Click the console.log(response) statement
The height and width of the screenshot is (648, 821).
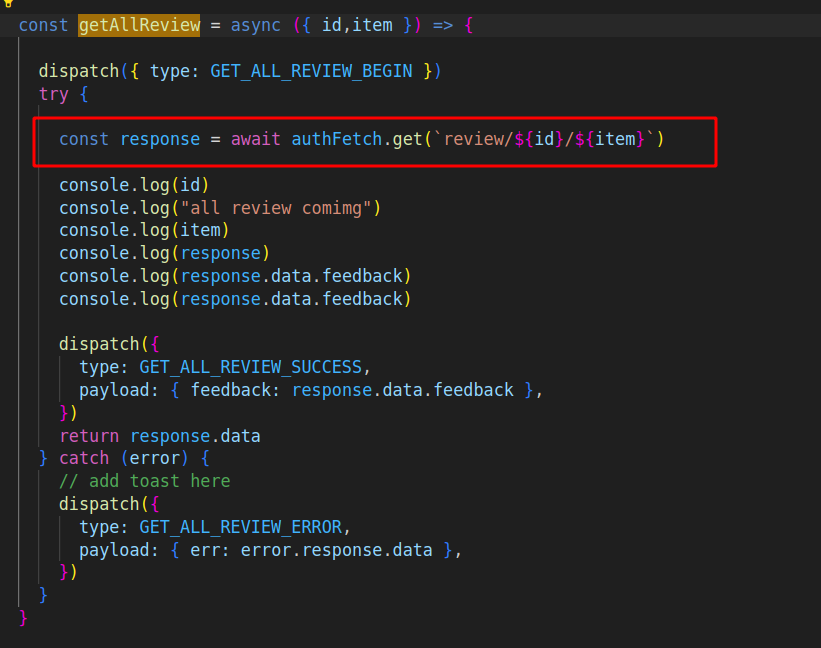pos(164,253)
